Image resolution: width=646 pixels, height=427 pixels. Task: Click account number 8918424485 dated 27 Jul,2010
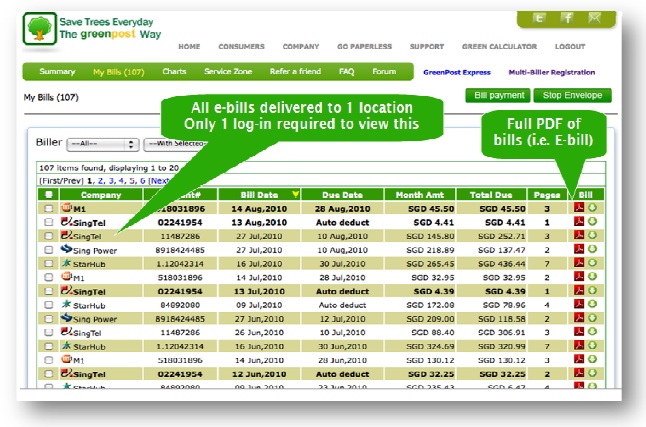click(x=180, y=250)
